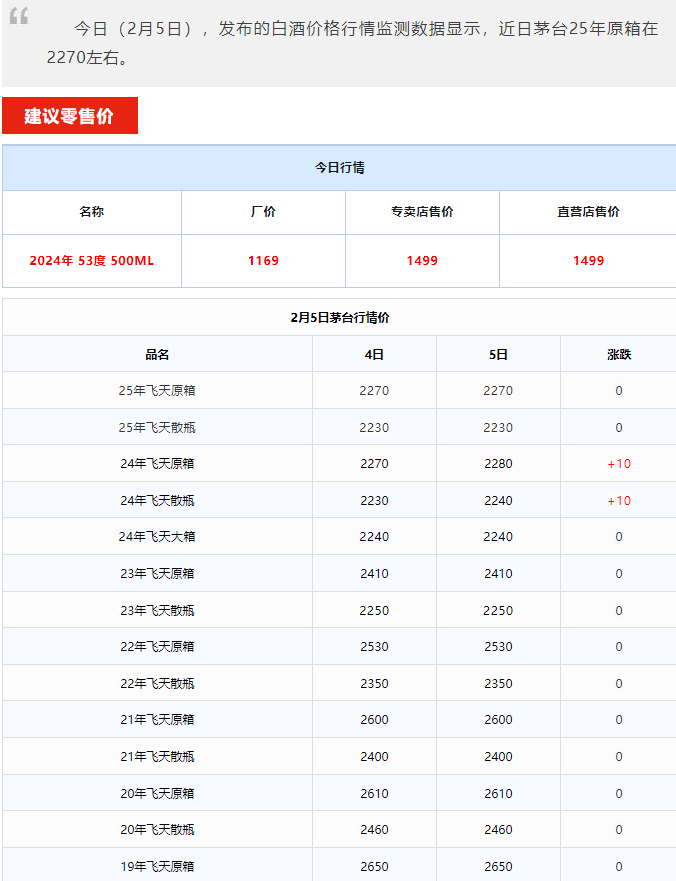Click the 2月5日茅台行情价 table title

[x=339, y=317]
